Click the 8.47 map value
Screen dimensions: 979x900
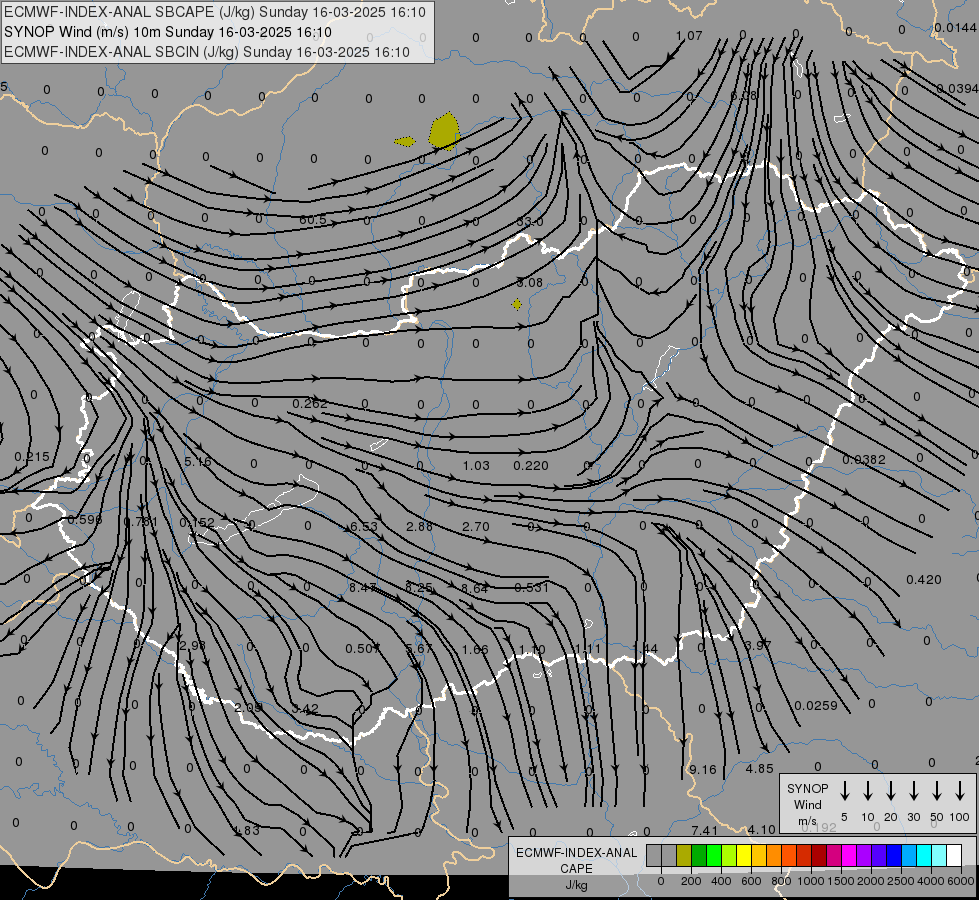363,588
